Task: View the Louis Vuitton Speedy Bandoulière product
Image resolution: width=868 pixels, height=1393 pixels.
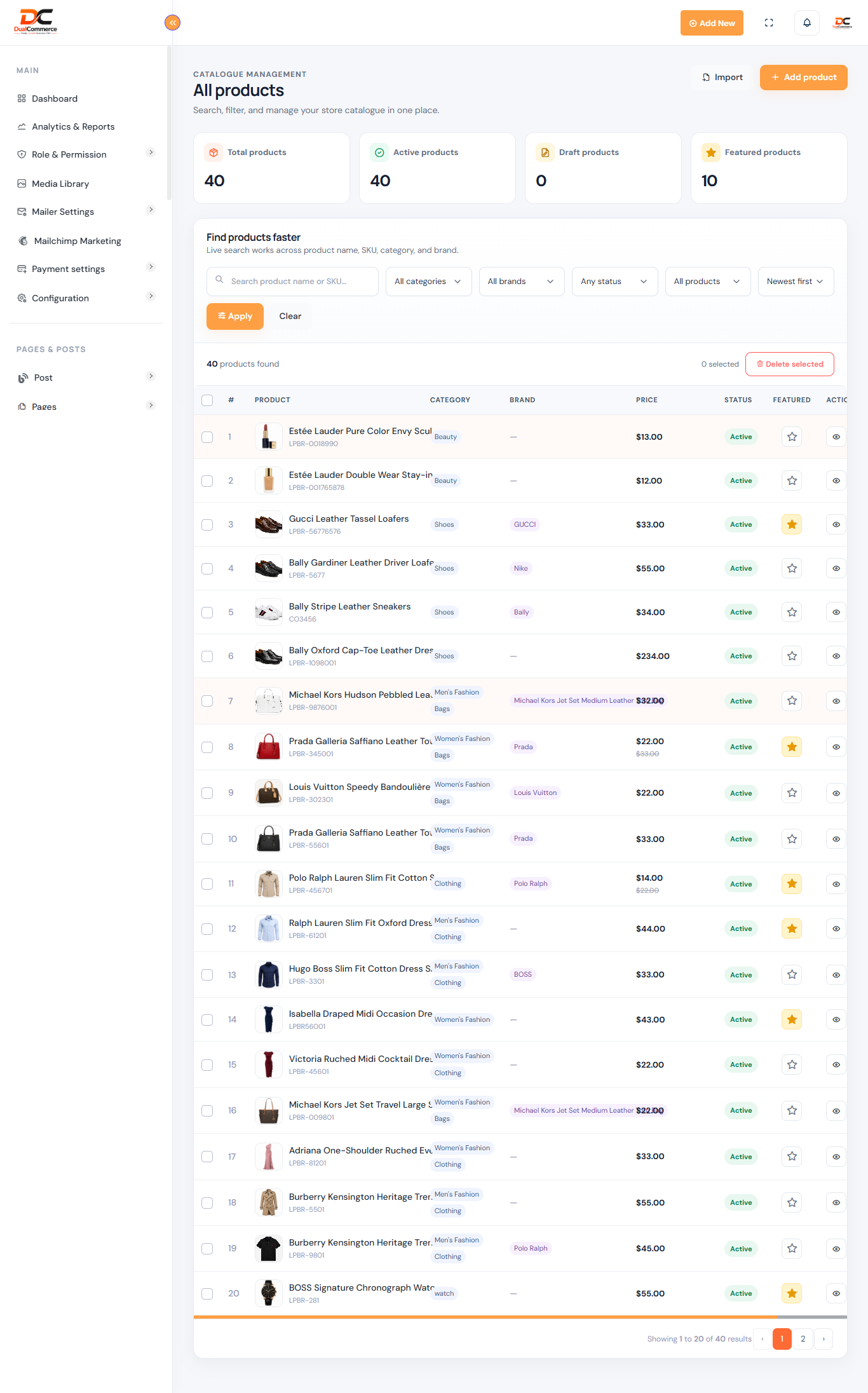Action: (836, 793)
